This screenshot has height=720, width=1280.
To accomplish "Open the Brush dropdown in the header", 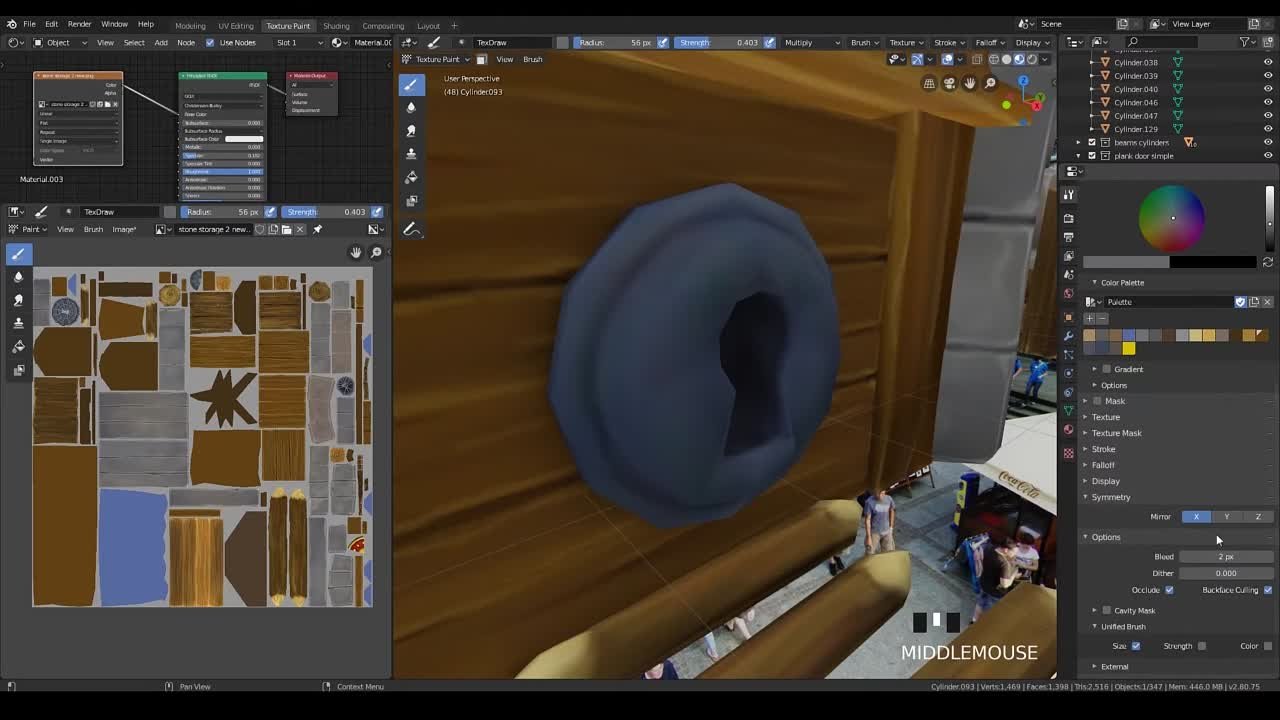I will pos(861,42).
